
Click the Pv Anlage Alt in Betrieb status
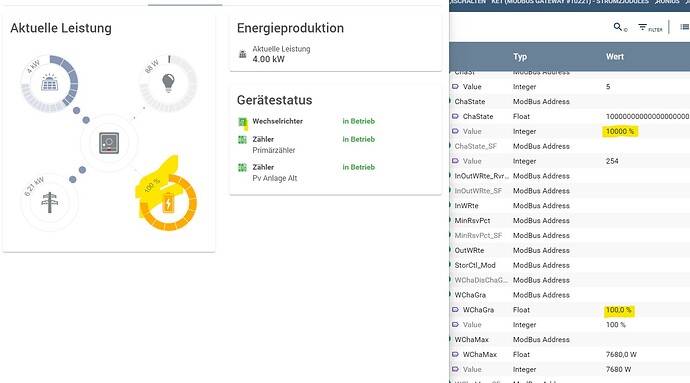click(x=359, y=167)
